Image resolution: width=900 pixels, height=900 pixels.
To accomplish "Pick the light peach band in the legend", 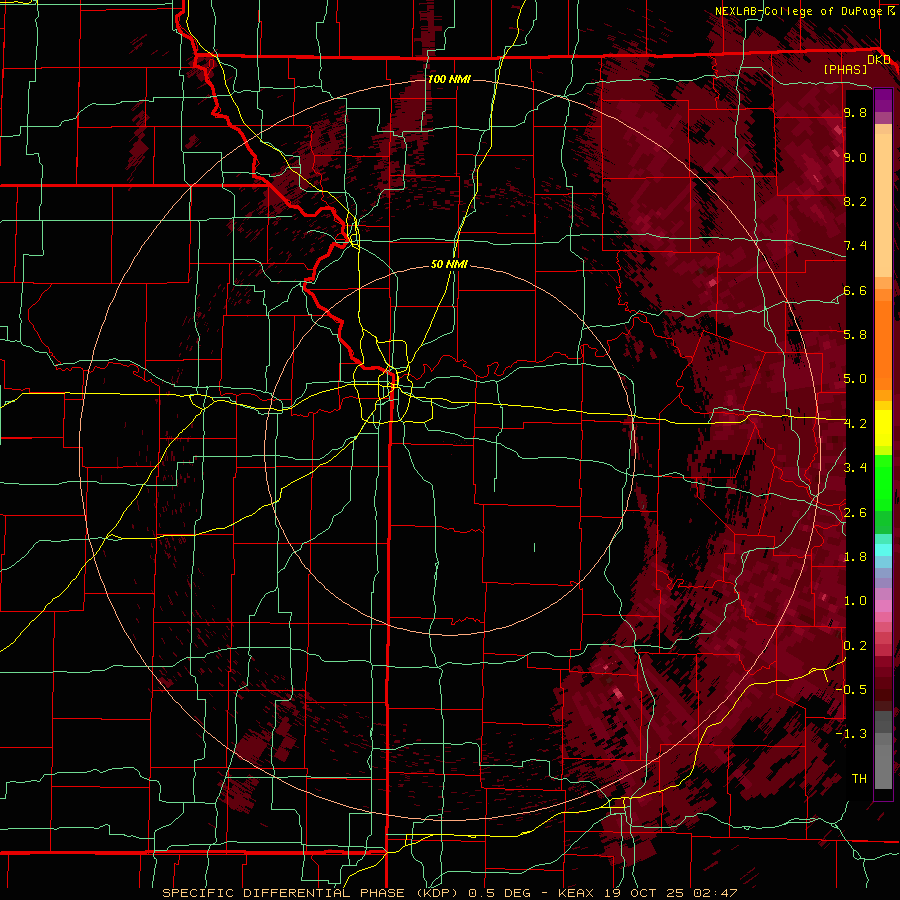I will 883,205.
